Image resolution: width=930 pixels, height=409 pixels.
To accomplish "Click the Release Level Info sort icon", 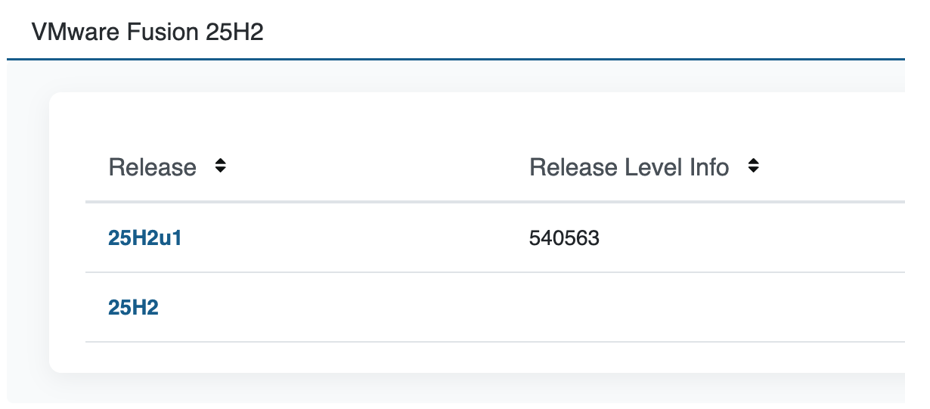I will (x=753, y=167).
